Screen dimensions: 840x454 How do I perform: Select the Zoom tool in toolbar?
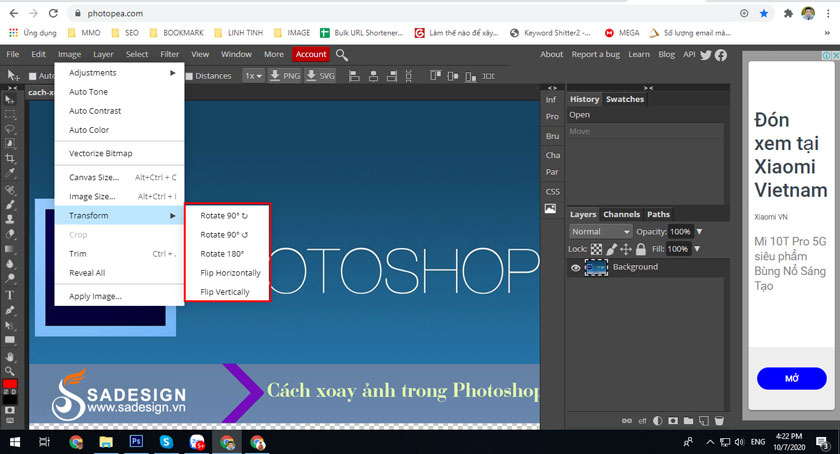pos(10,371)
